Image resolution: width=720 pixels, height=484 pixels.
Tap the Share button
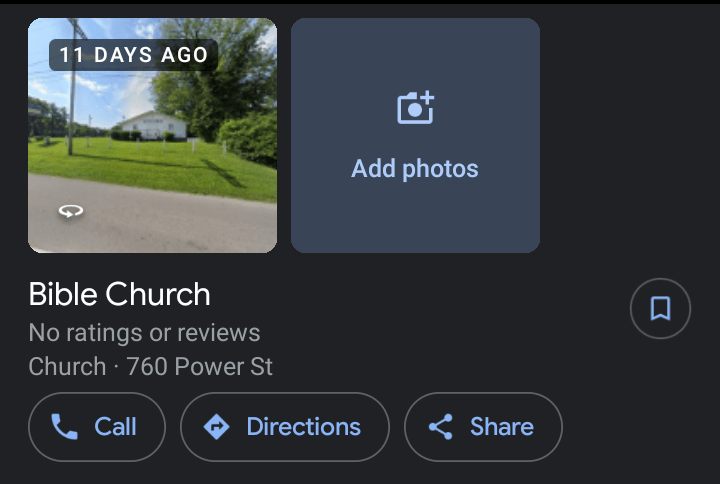coord(483,427)
